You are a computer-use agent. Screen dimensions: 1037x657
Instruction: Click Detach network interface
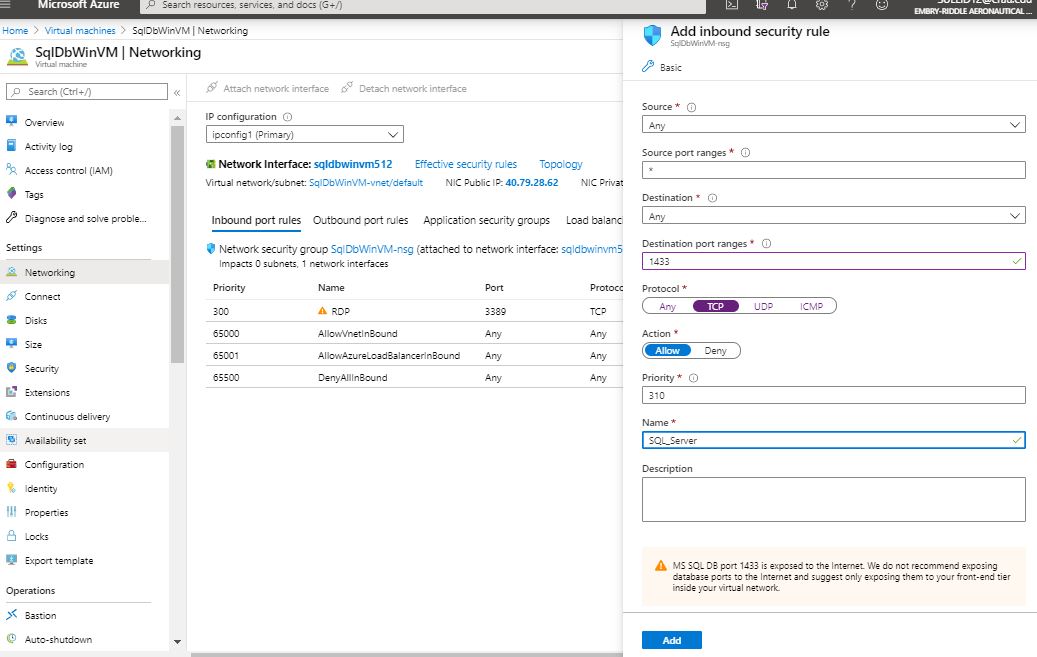pos(404,88)
